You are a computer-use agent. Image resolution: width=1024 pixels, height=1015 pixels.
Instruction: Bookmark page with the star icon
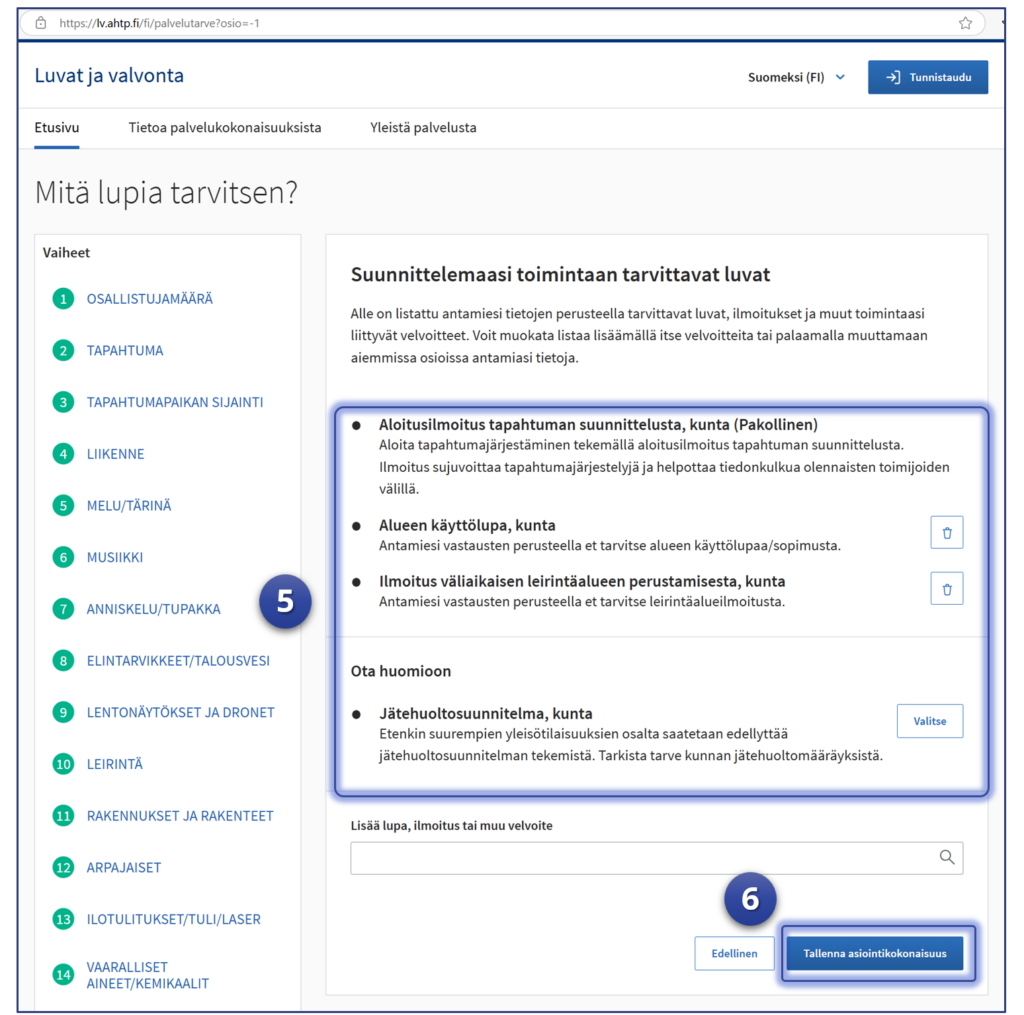[965, 22]
